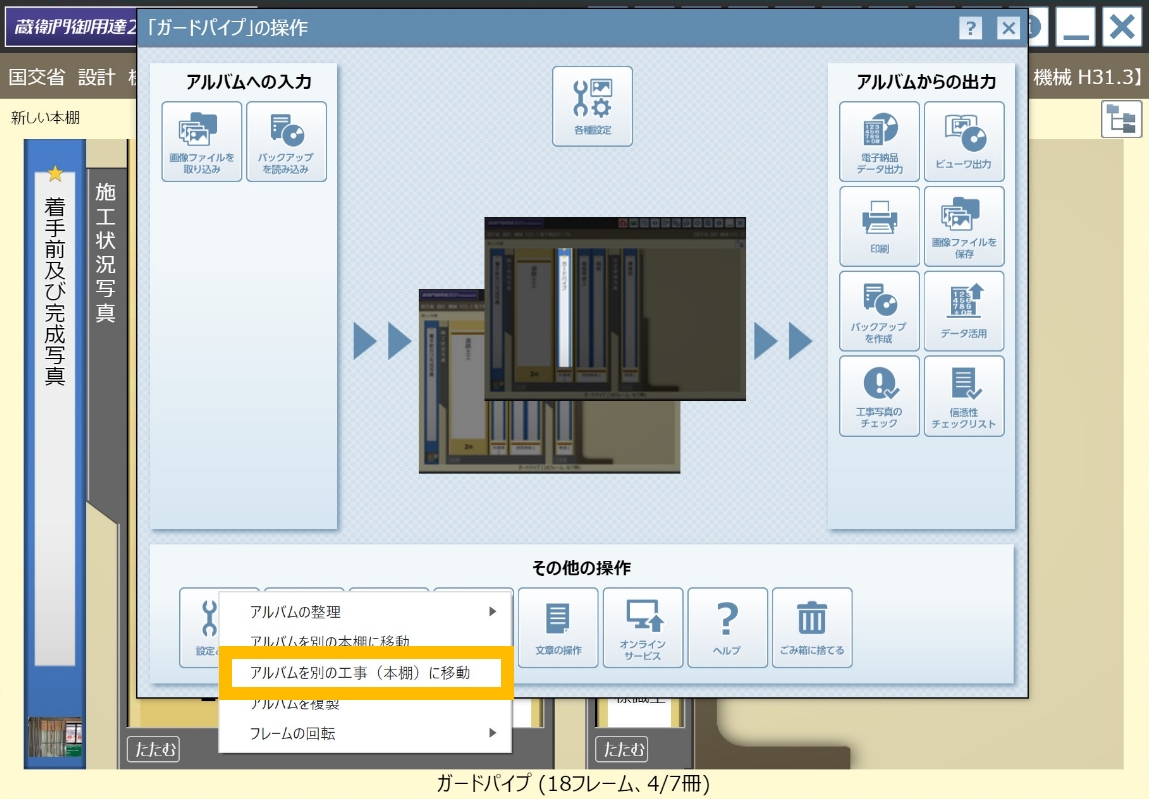Close the main application window
This screenshot has width=1149, height=799.
(1122, 27)
